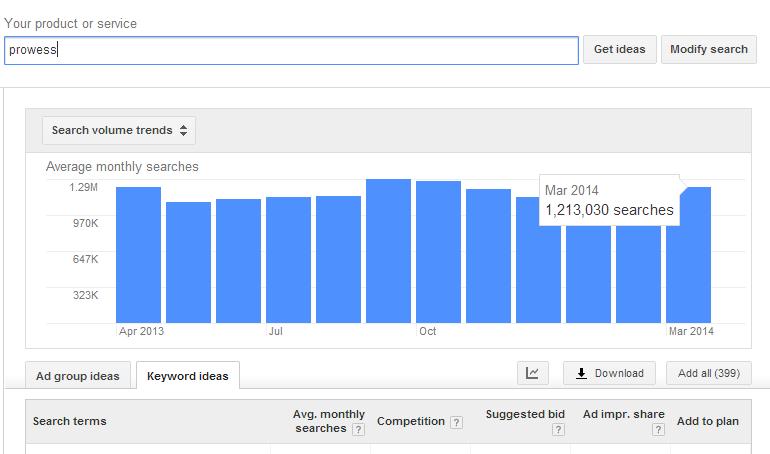Click the Add all (399) button
The height and width of the screenshot is (454, 770).
coord(709,374)
